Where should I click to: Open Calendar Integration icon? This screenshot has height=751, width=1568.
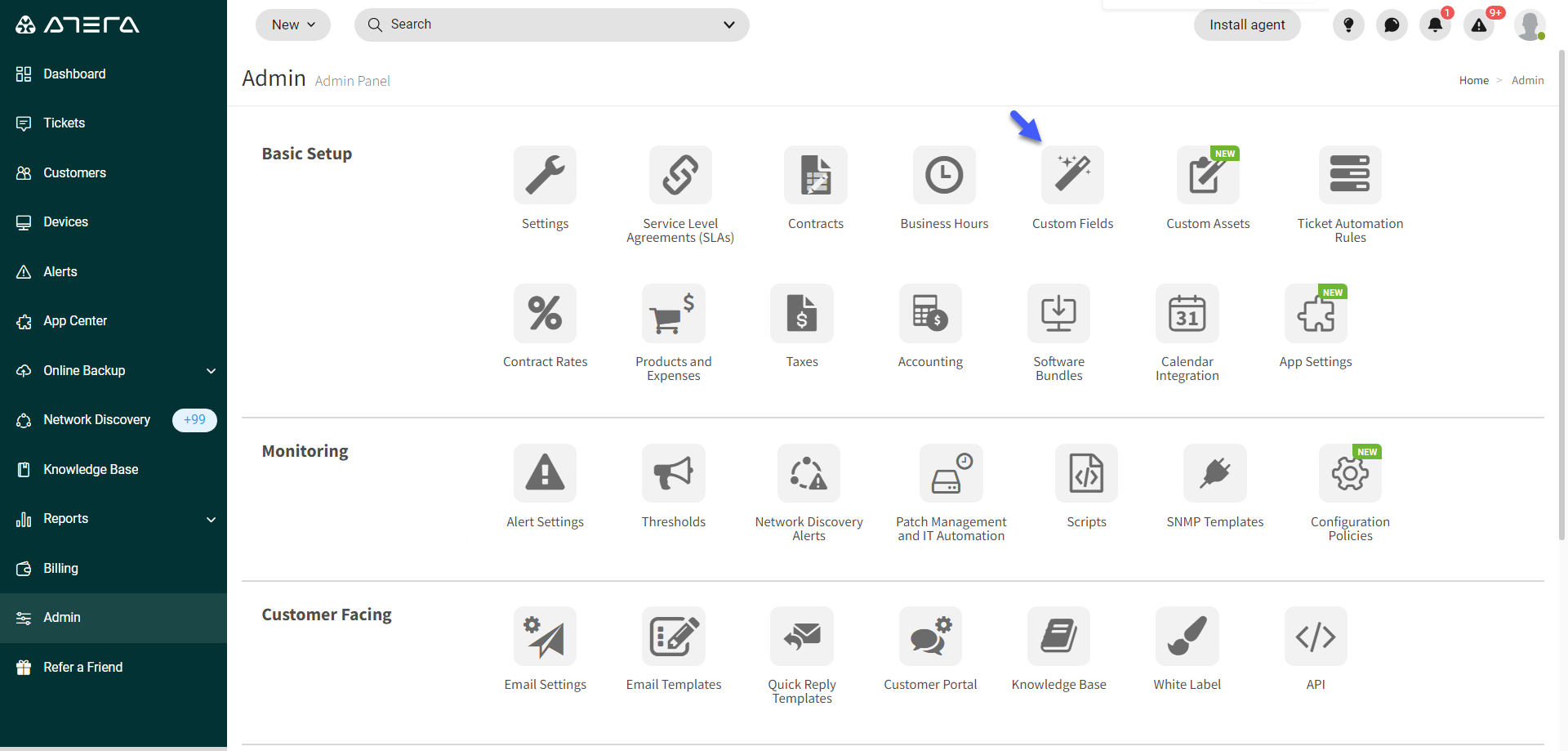tap(1187, 313)
